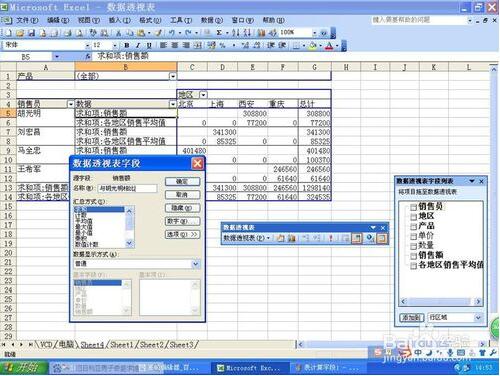Toggle the Show Field List icon on PivotTable toolbar
The width and height of the screenshot is (500, 376).
point(382,238)
